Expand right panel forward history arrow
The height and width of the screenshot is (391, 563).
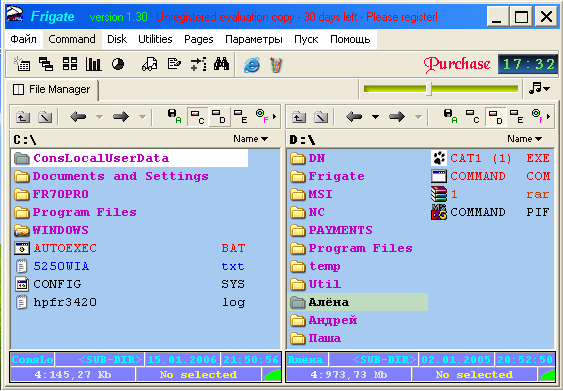[x=418, y=117]
